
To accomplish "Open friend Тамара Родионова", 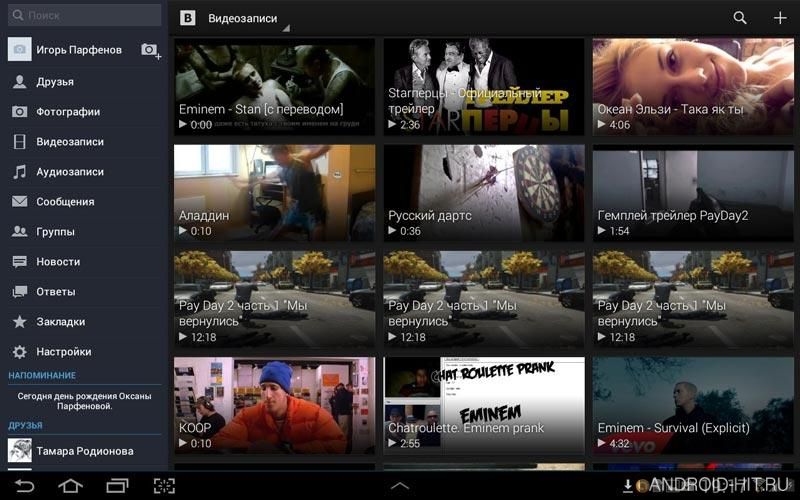I will (x=85, y=451).
